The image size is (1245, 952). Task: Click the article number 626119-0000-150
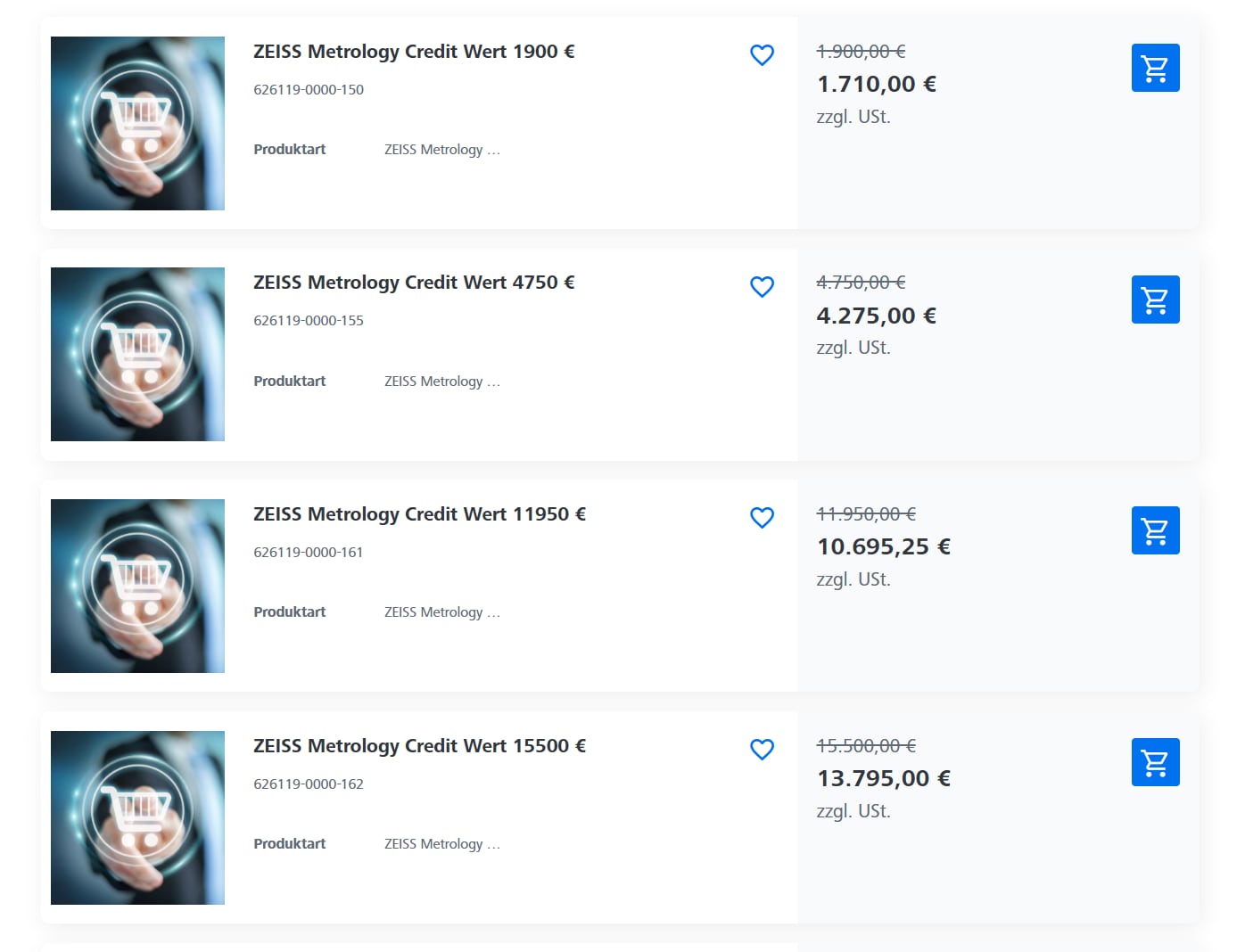click(x=309, y=89)
